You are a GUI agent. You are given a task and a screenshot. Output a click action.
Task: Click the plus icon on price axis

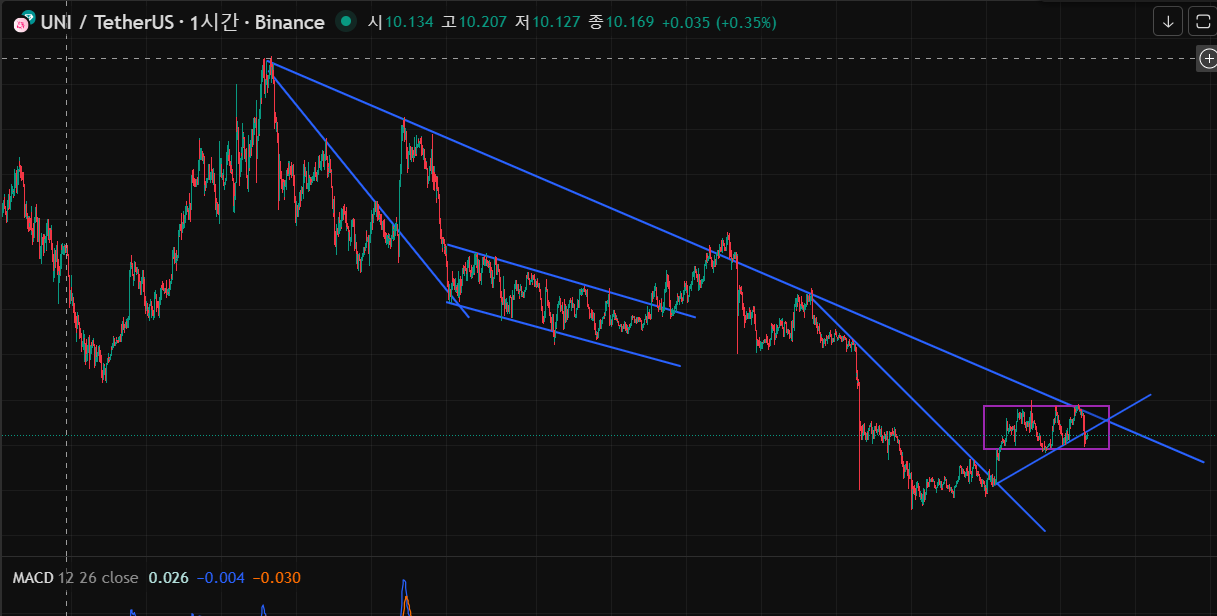[x=1206, y=58]
